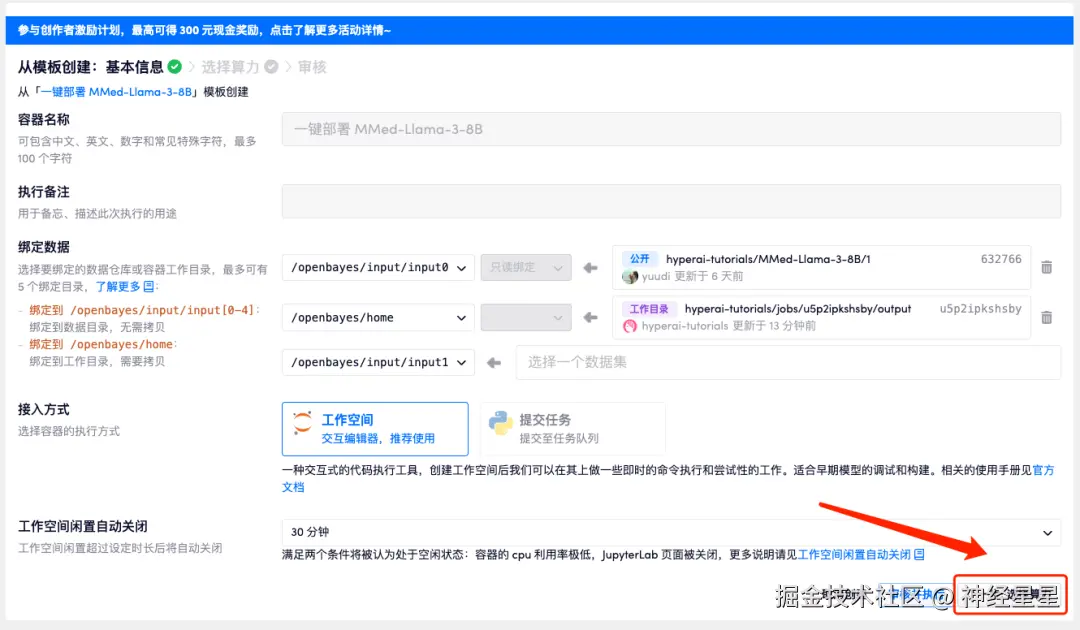
Task: Click the green check icon beside 基本信息
Action: click(x=175, y=67)
